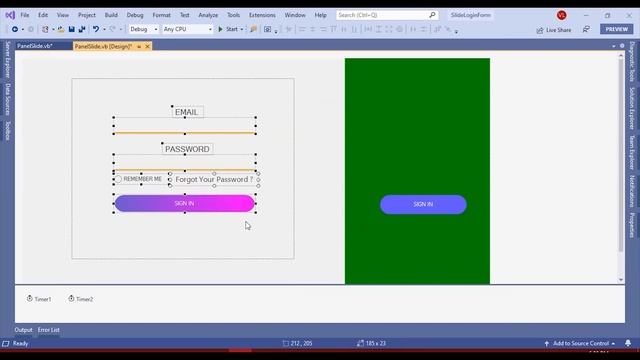Viewport: 640px width, 360px height.
Task: Close the PanelSlide.vb [Design] tab
Action: (147, 47)
